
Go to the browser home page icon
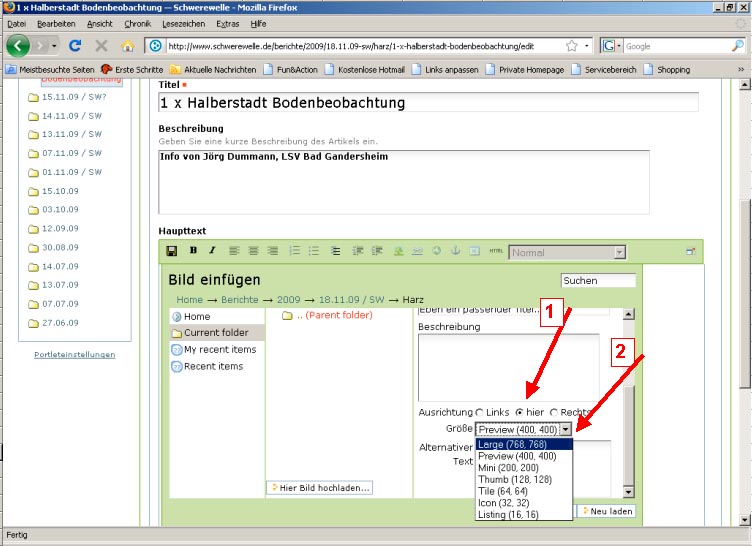click(x=127, y=46)
